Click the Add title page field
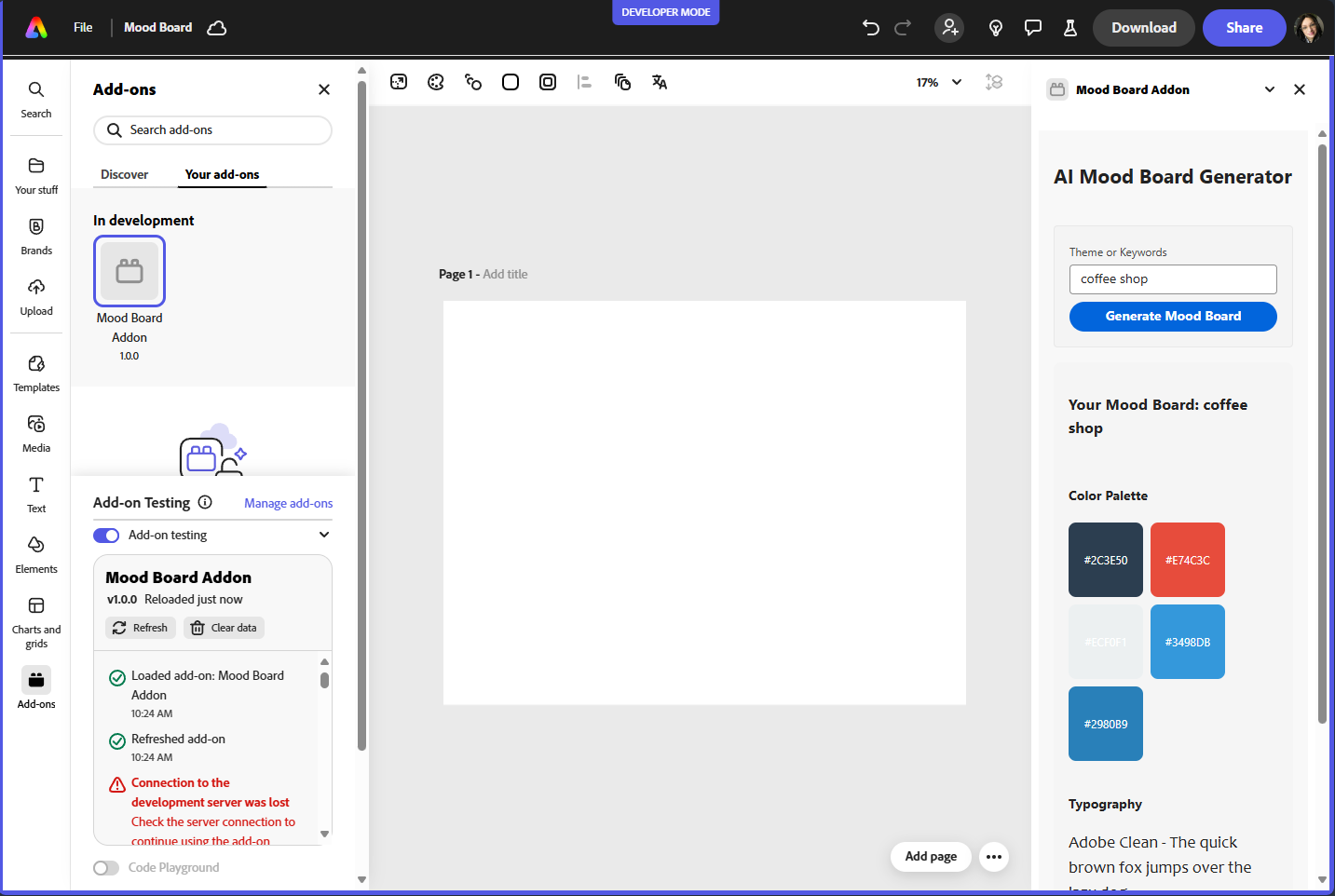The height and width of the screenshot is (896, 1335). 505,274
